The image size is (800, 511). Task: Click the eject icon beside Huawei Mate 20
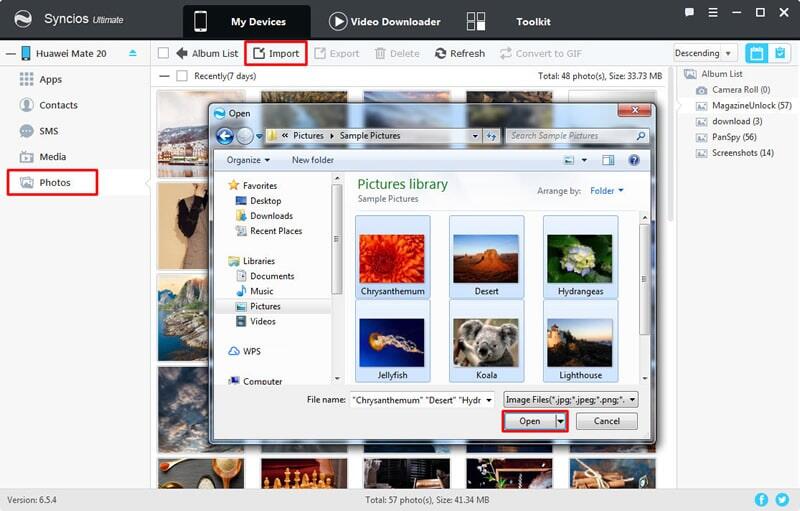(x=133, y=53)
